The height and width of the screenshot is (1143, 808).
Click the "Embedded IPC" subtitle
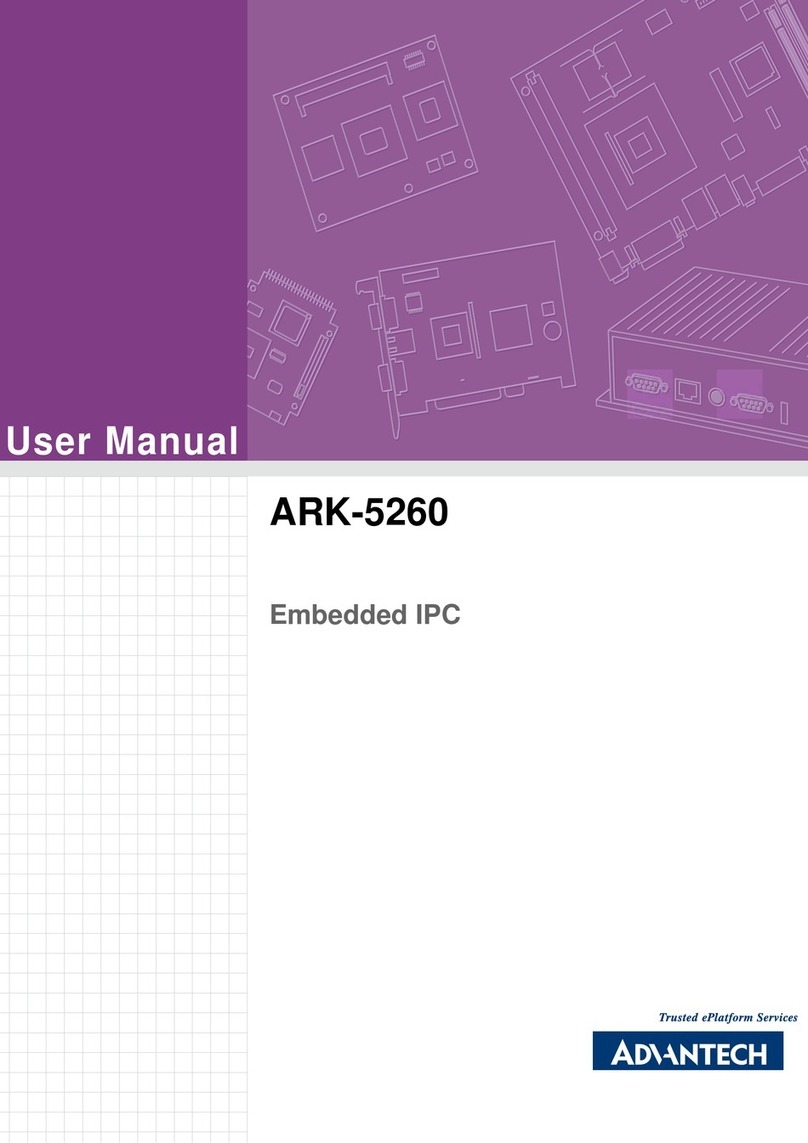click(365, 615)
